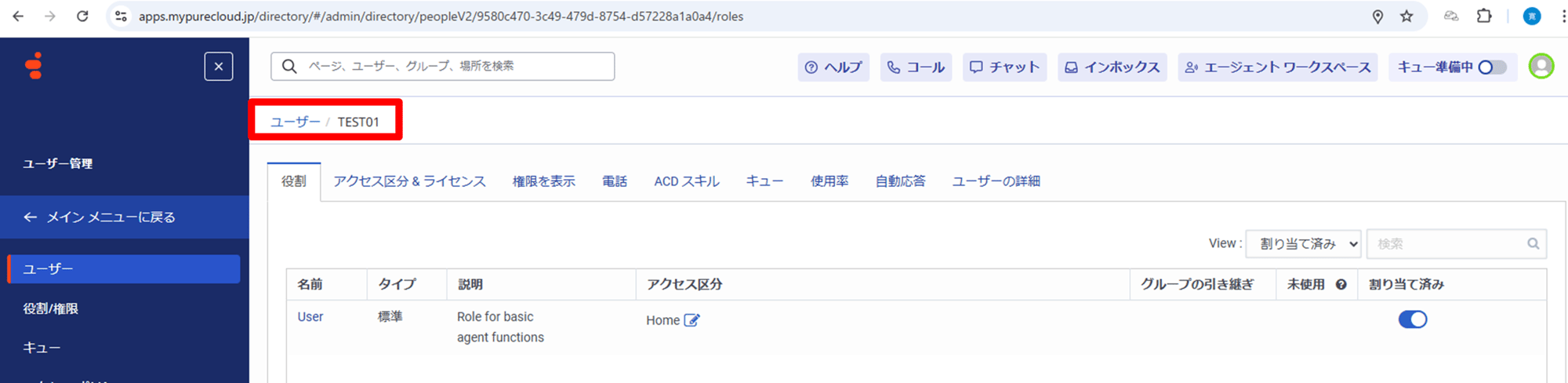This screenshot has width=1568, height=383.
Task: Open the View 割り当て済み dropdown
Action: pyautogui.click(x=1303, y=244)
